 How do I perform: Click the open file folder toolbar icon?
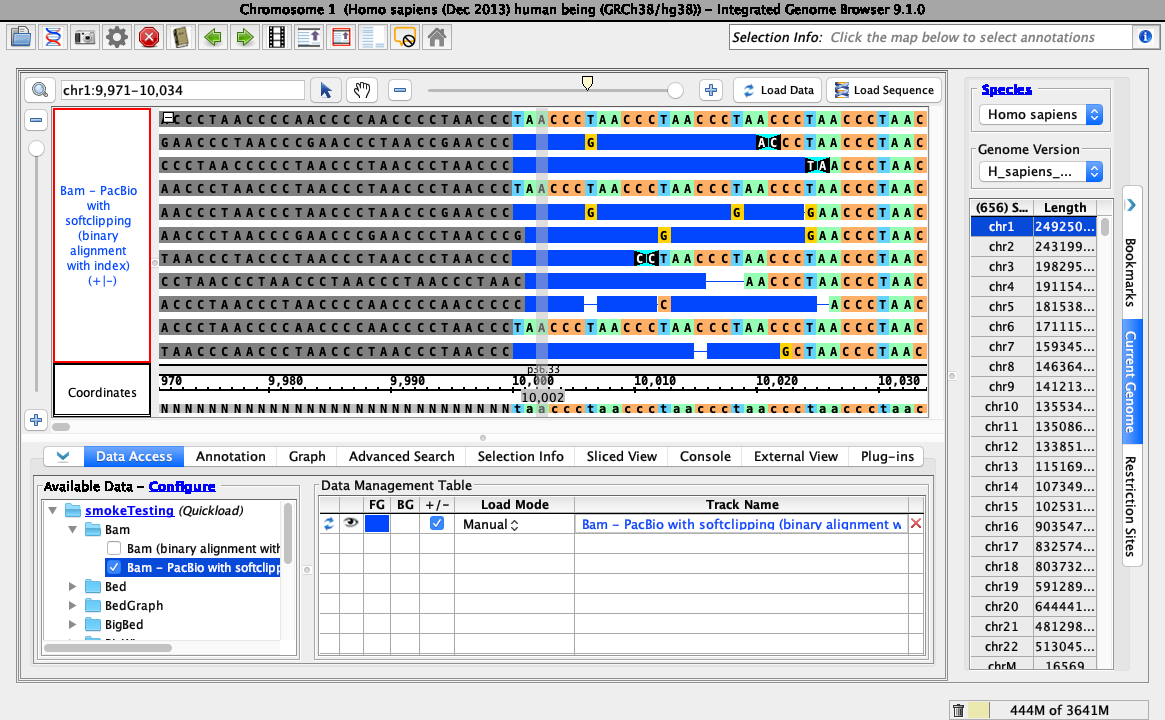coord(21,37)
